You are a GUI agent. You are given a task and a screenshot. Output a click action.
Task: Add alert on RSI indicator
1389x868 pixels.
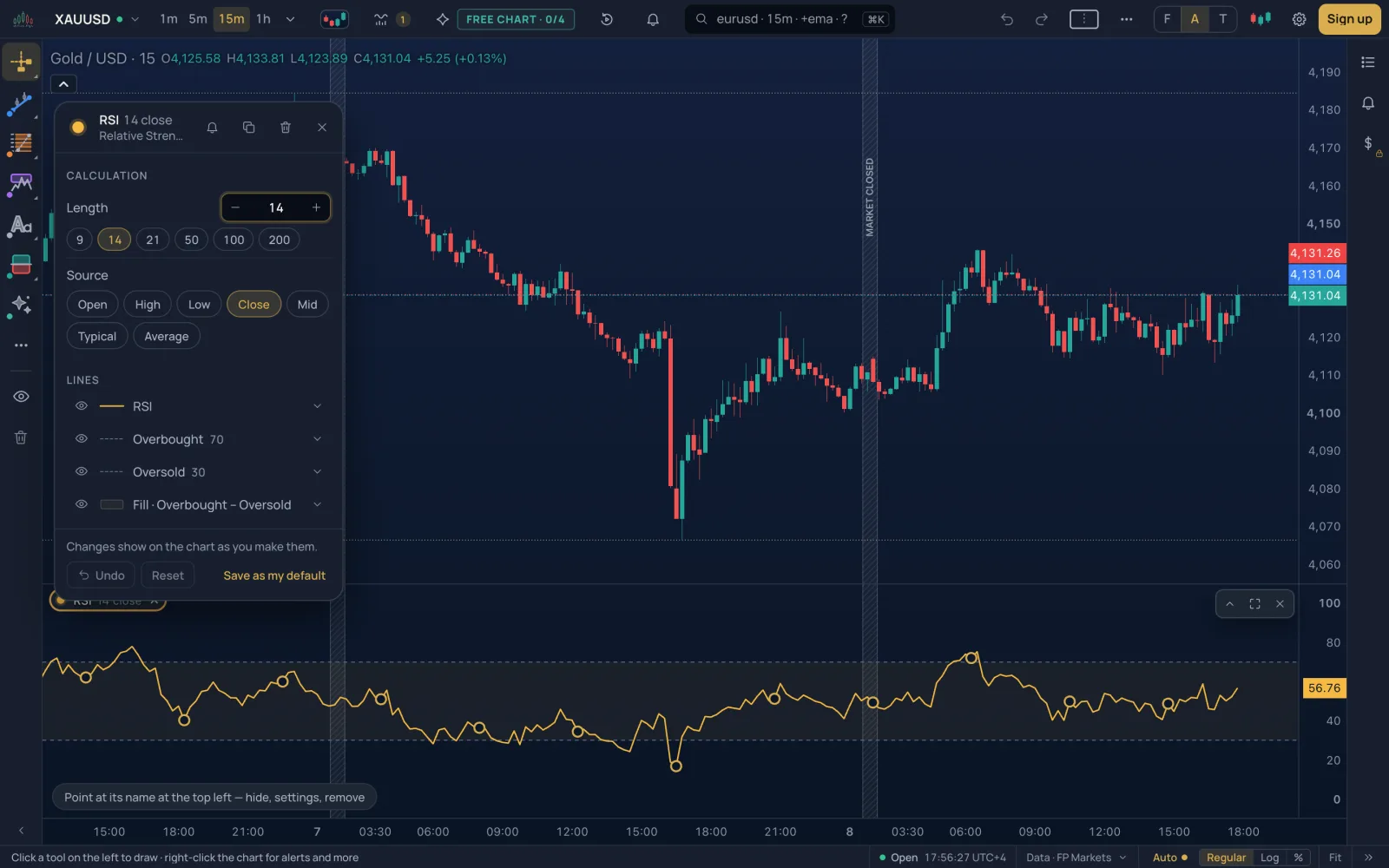click(212, 128)
